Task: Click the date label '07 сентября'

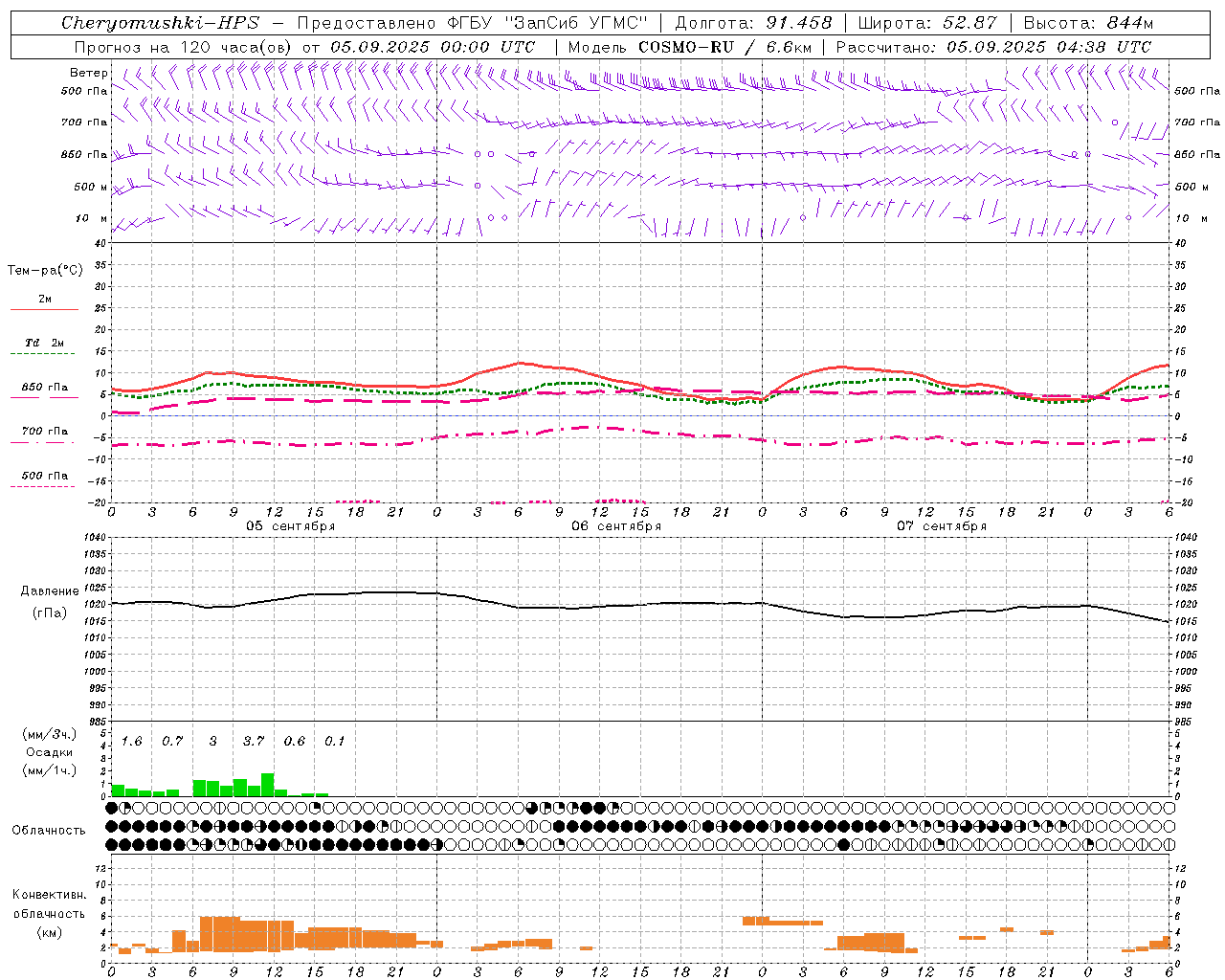Action: (942, 526)
